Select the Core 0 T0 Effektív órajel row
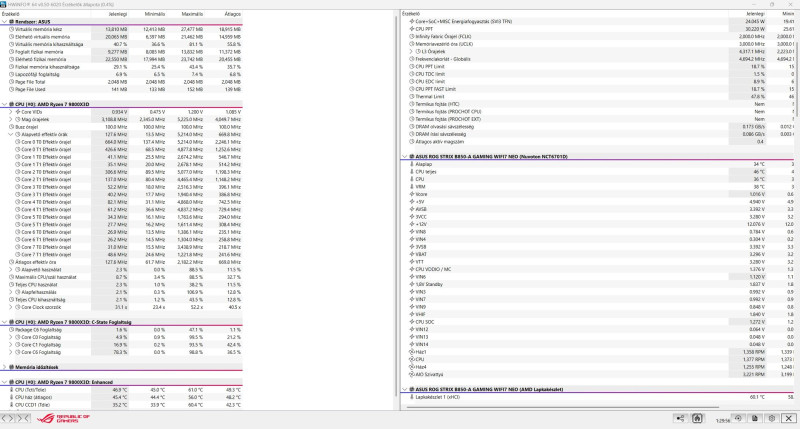Image resolution: width=800 pixels, height=429 pixels. pyautogui.click(x=121, y=142)
